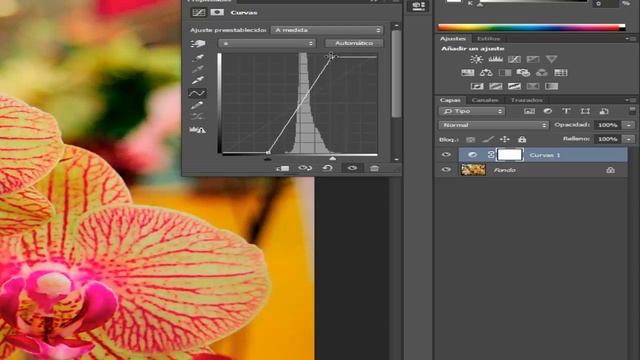Click the link icon on Curvas 1 layer

point(491,155)
